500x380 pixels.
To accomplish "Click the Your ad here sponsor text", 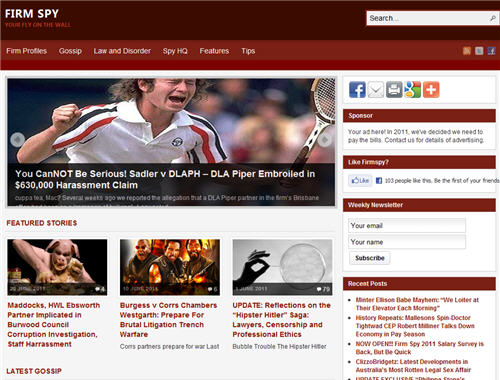I will (x=416, y=136).
